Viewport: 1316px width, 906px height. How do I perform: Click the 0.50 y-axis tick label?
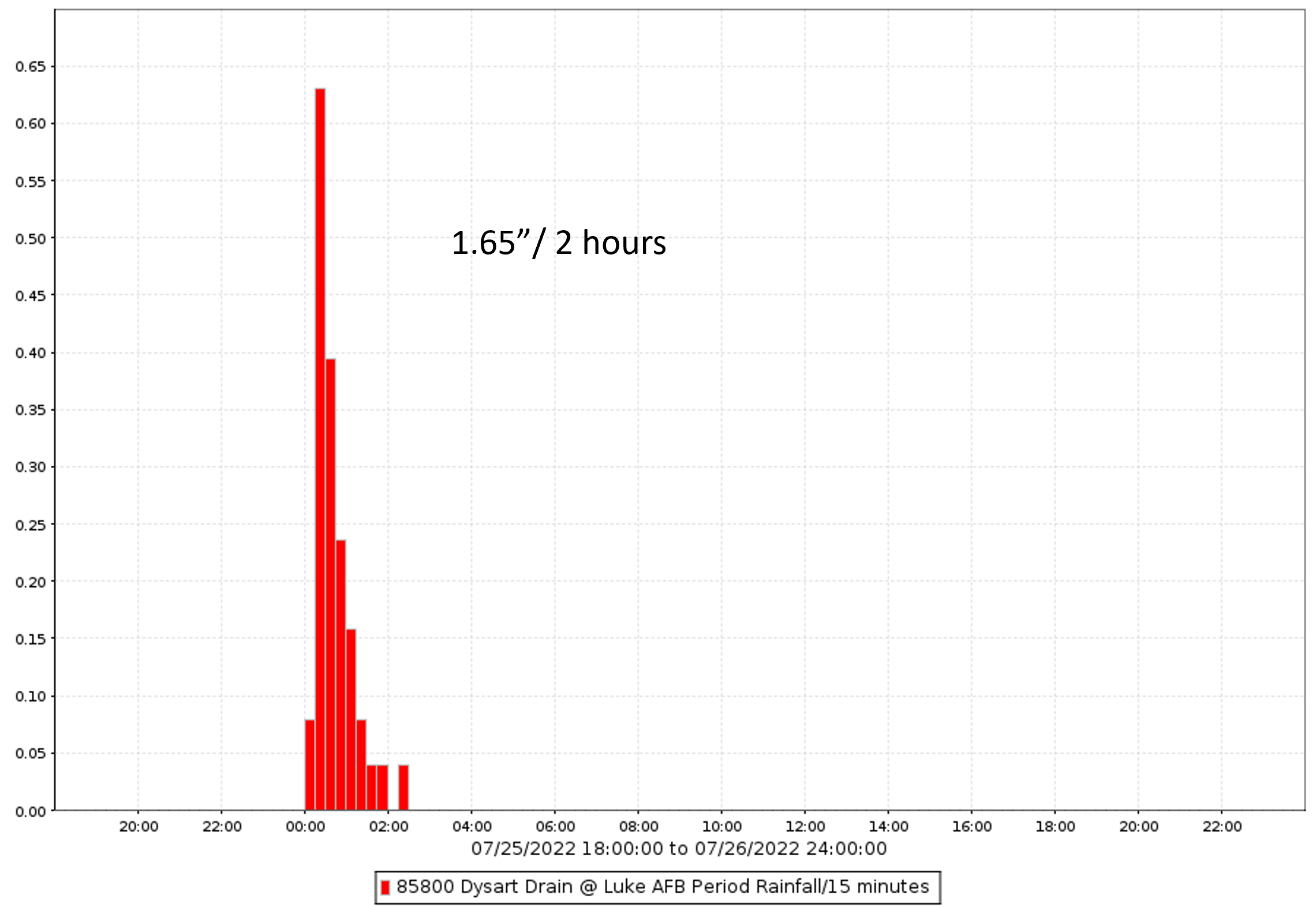(x=31, y=238)
